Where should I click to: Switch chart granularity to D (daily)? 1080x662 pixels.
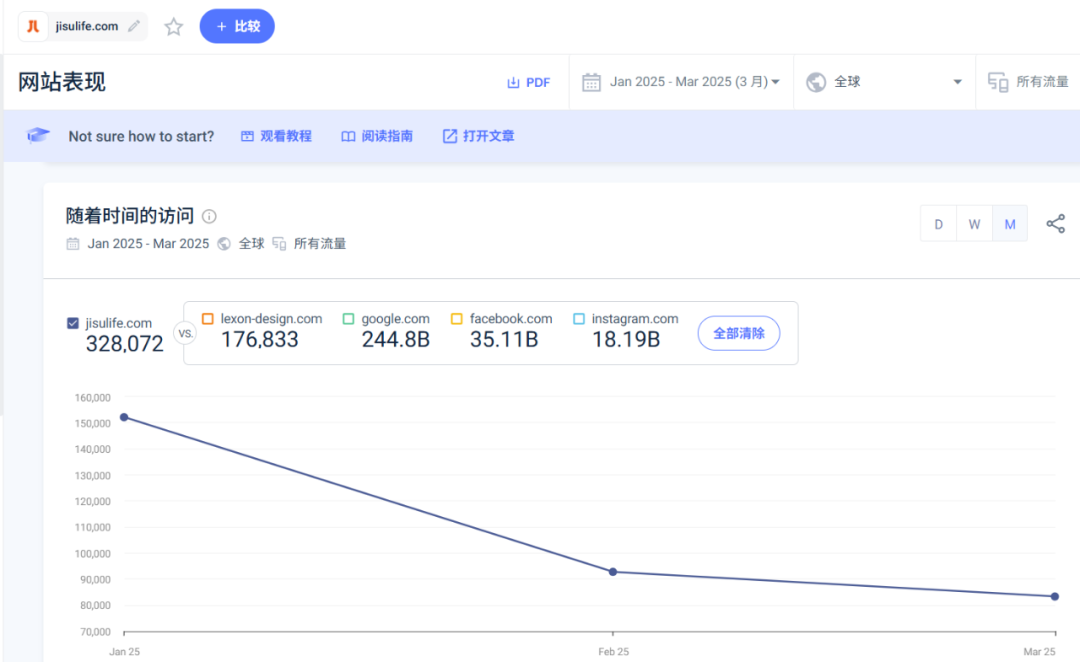pos(939,224)
